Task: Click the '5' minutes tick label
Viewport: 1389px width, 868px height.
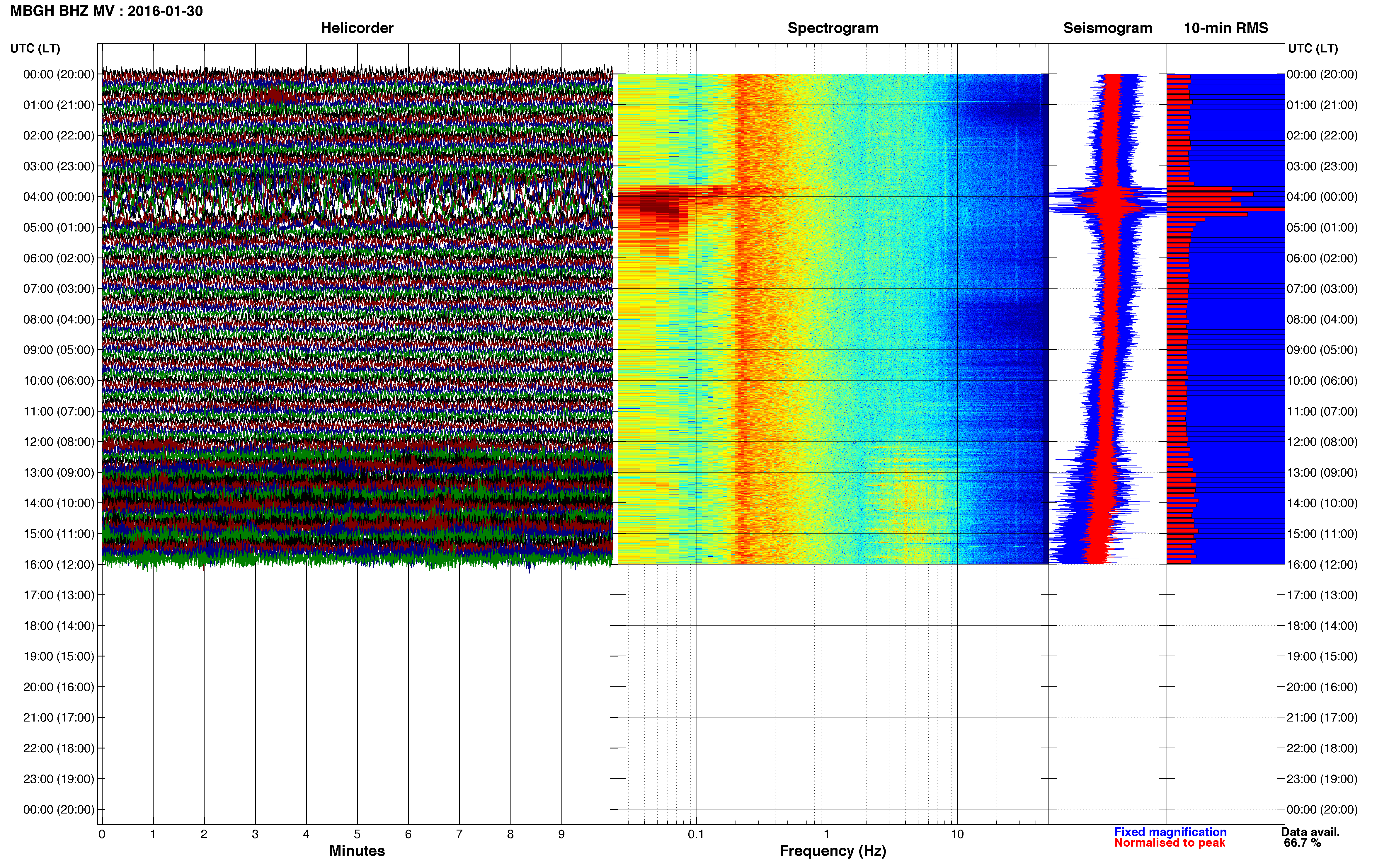Action: click(x=357, y=834)
